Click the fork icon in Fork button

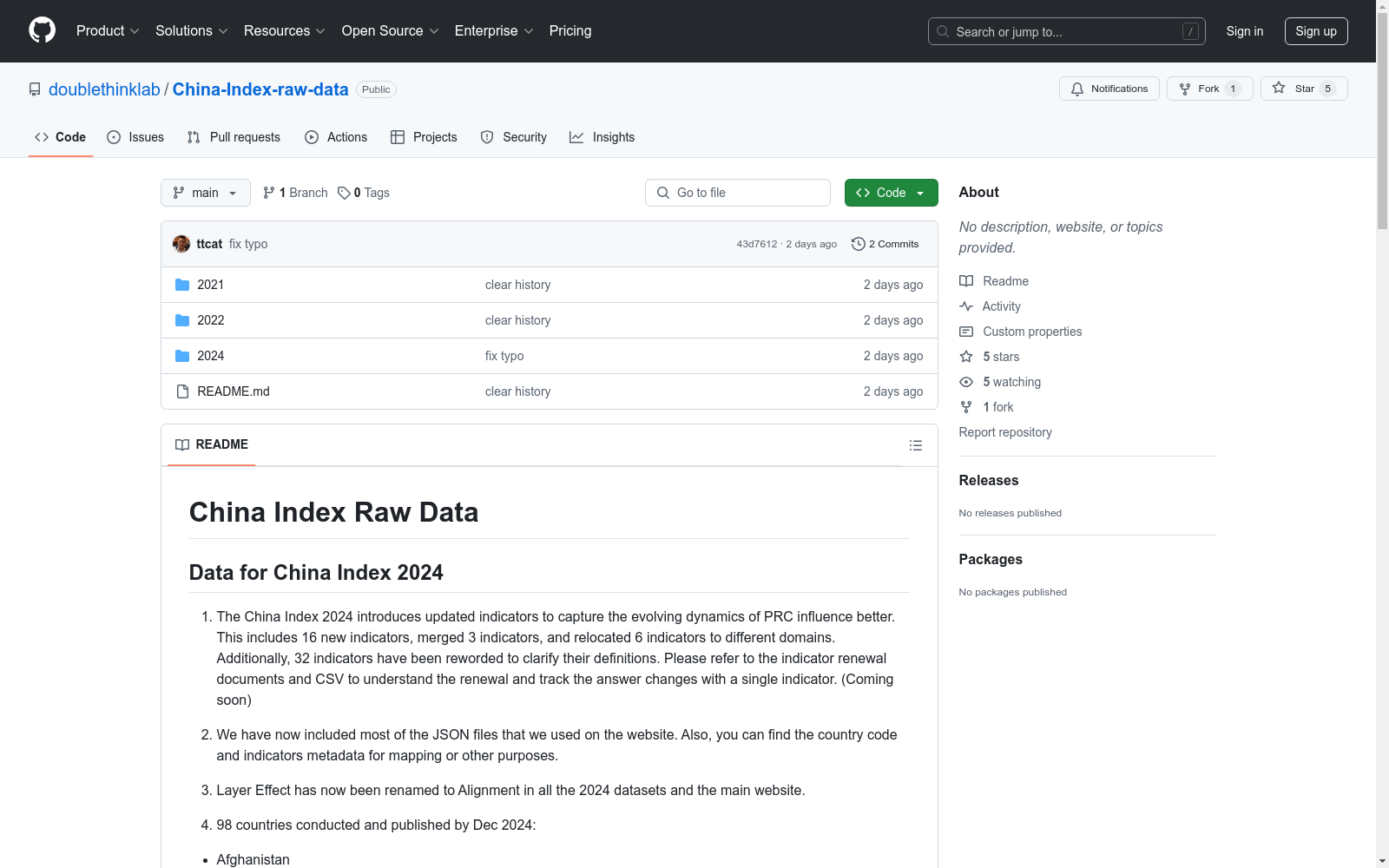coord(1185,89)
